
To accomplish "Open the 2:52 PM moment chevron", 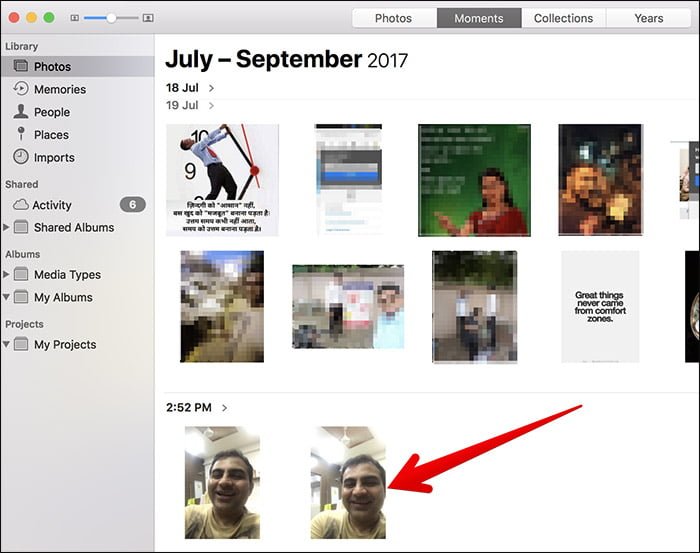I will (224, 408).
